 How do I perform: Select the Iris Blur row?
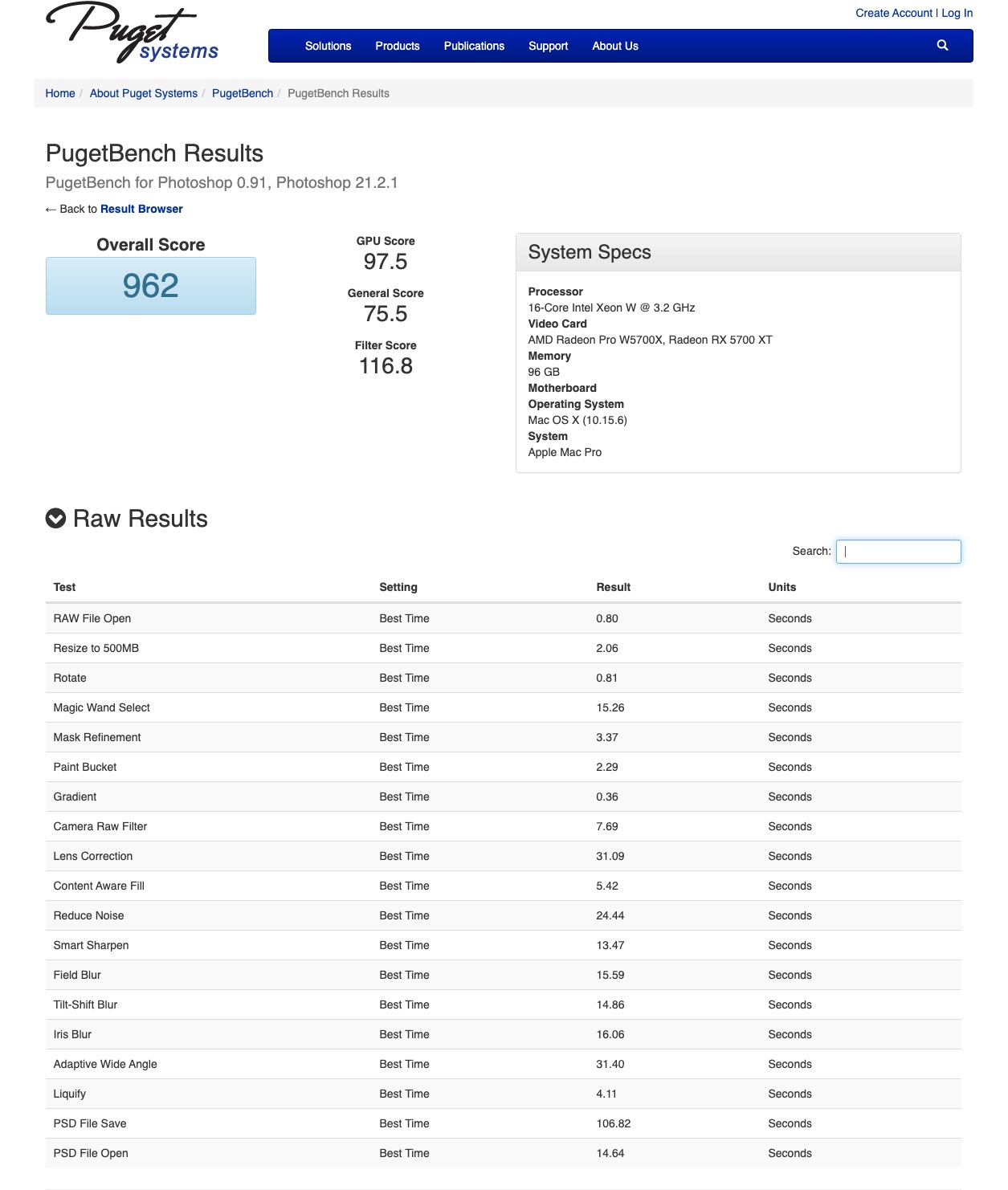click(504, 1034)
